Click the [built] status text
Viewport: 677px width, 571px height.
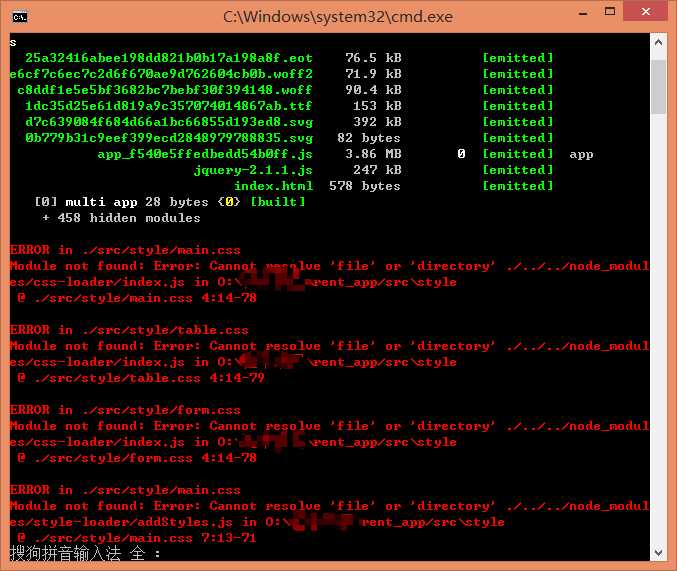(x=278, y=202)
